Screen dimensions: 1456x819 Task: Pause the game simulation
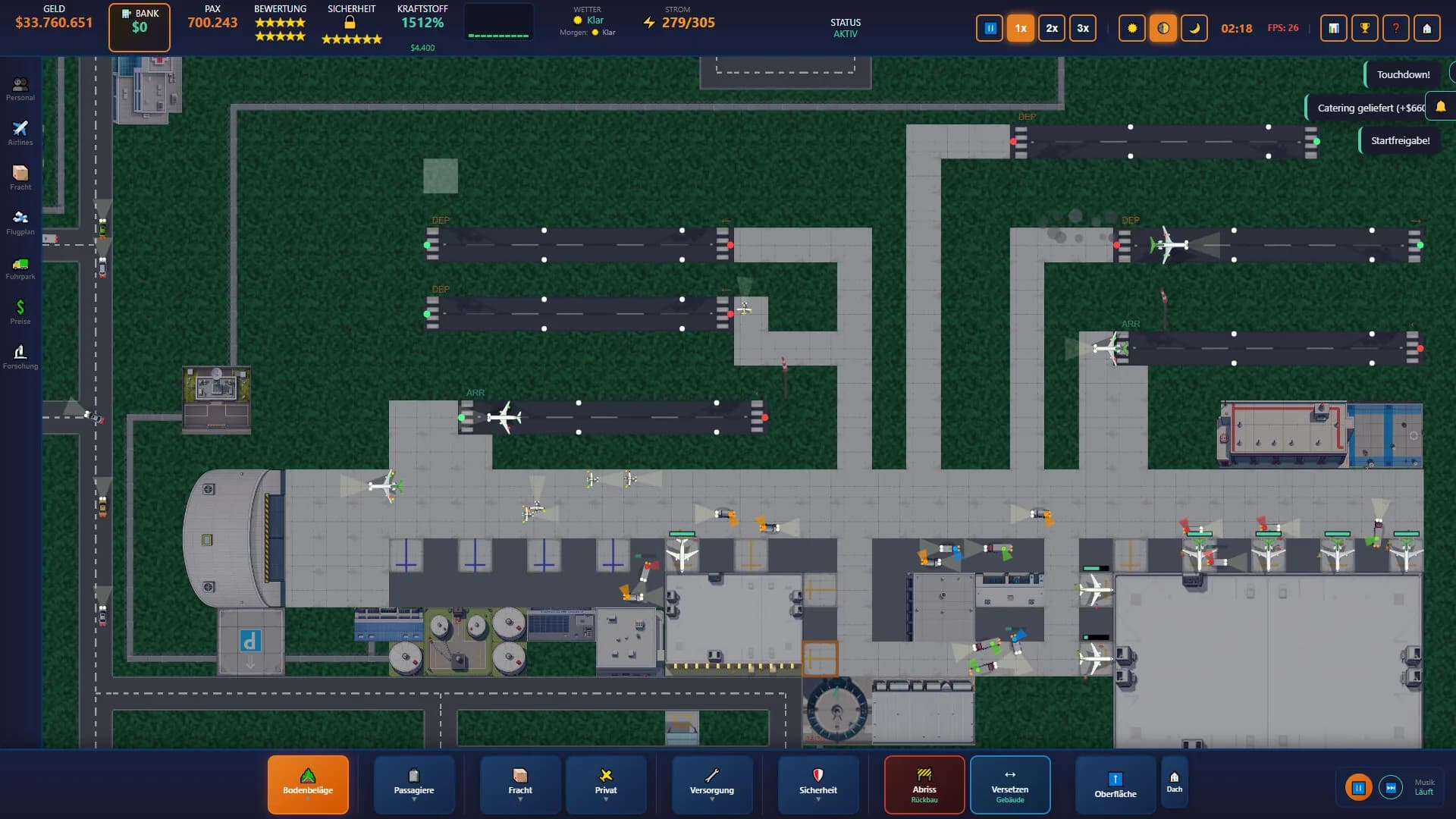pos(990,28)
